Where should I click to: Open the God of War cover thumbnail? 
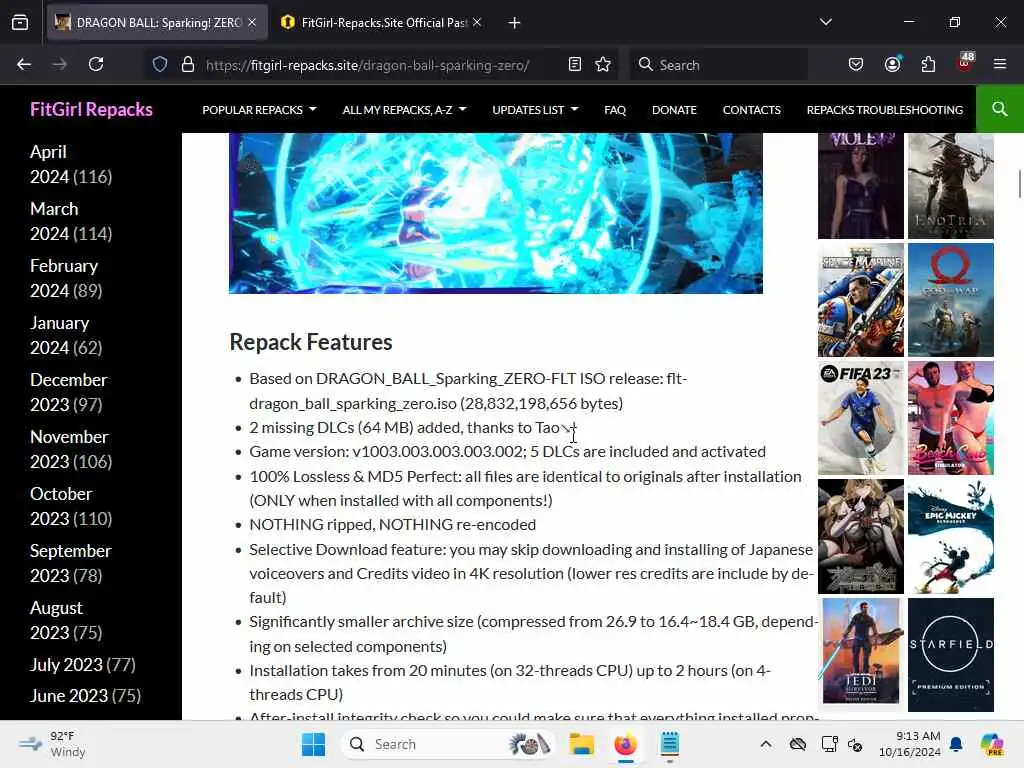[x=951, y=300]
